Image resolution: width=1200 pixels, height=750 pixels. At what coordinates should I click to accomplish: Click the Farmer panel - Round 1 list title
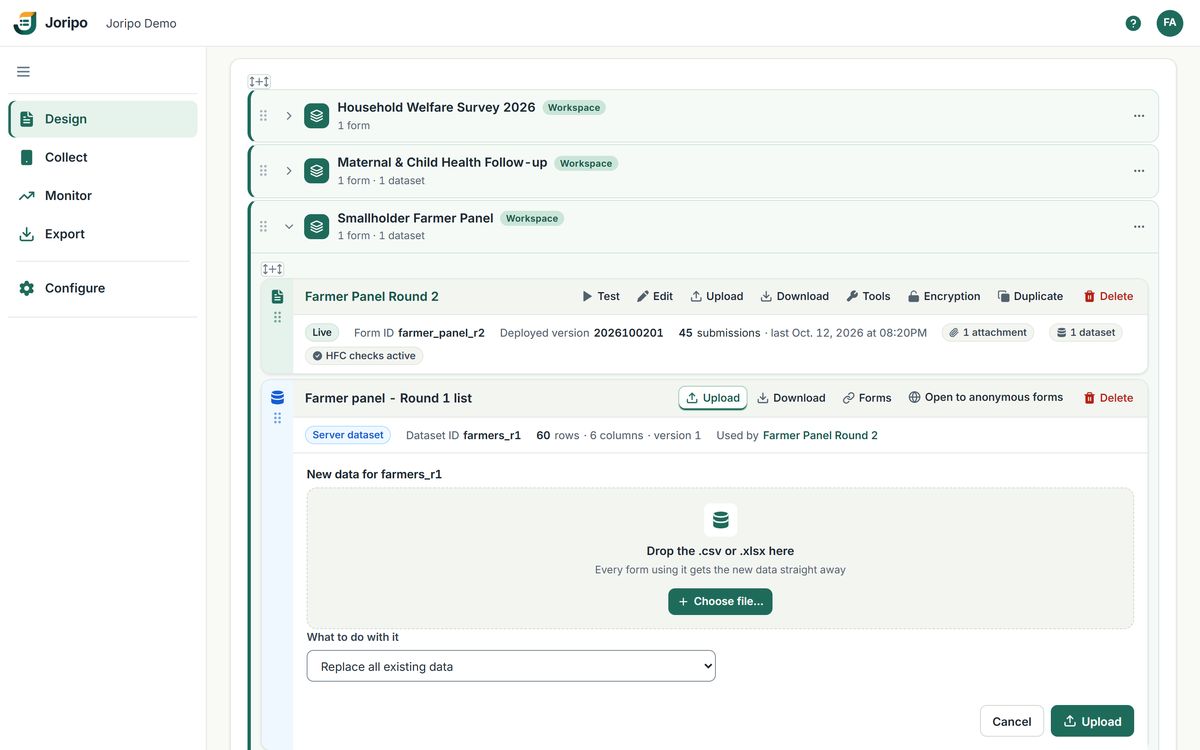388,398
